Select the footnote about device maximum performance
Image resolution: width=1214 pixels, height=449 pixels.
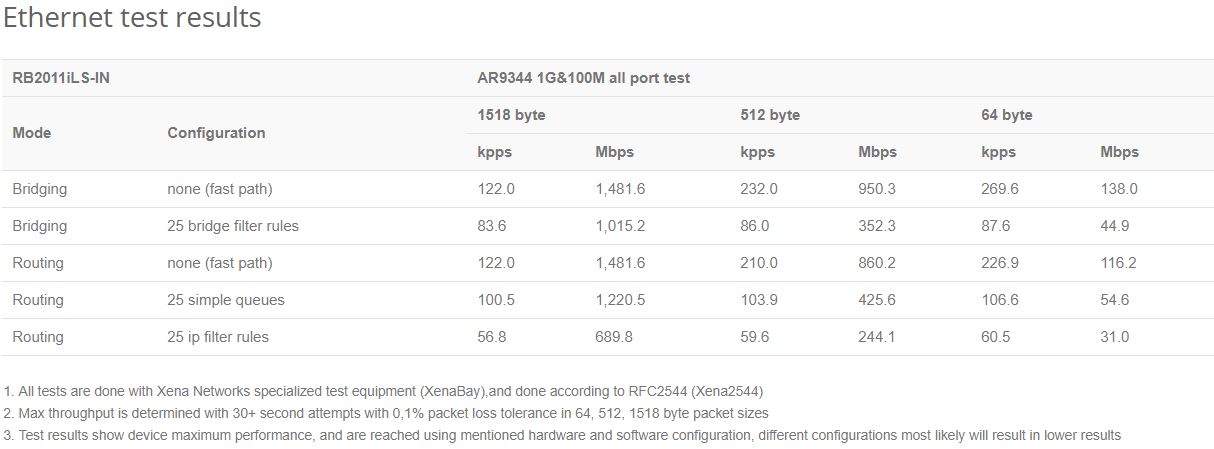click(563, 435)
